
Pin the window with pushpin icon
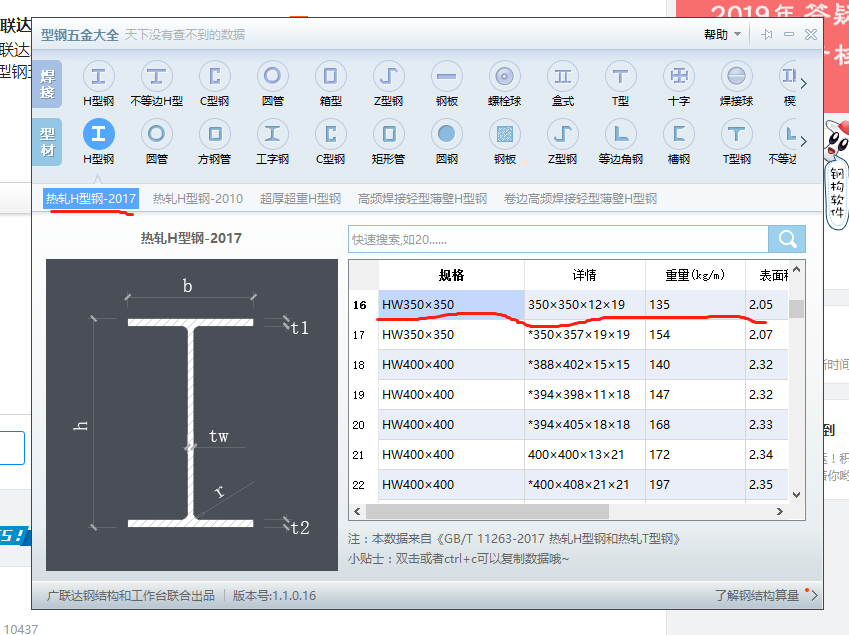tap(767, 35)
